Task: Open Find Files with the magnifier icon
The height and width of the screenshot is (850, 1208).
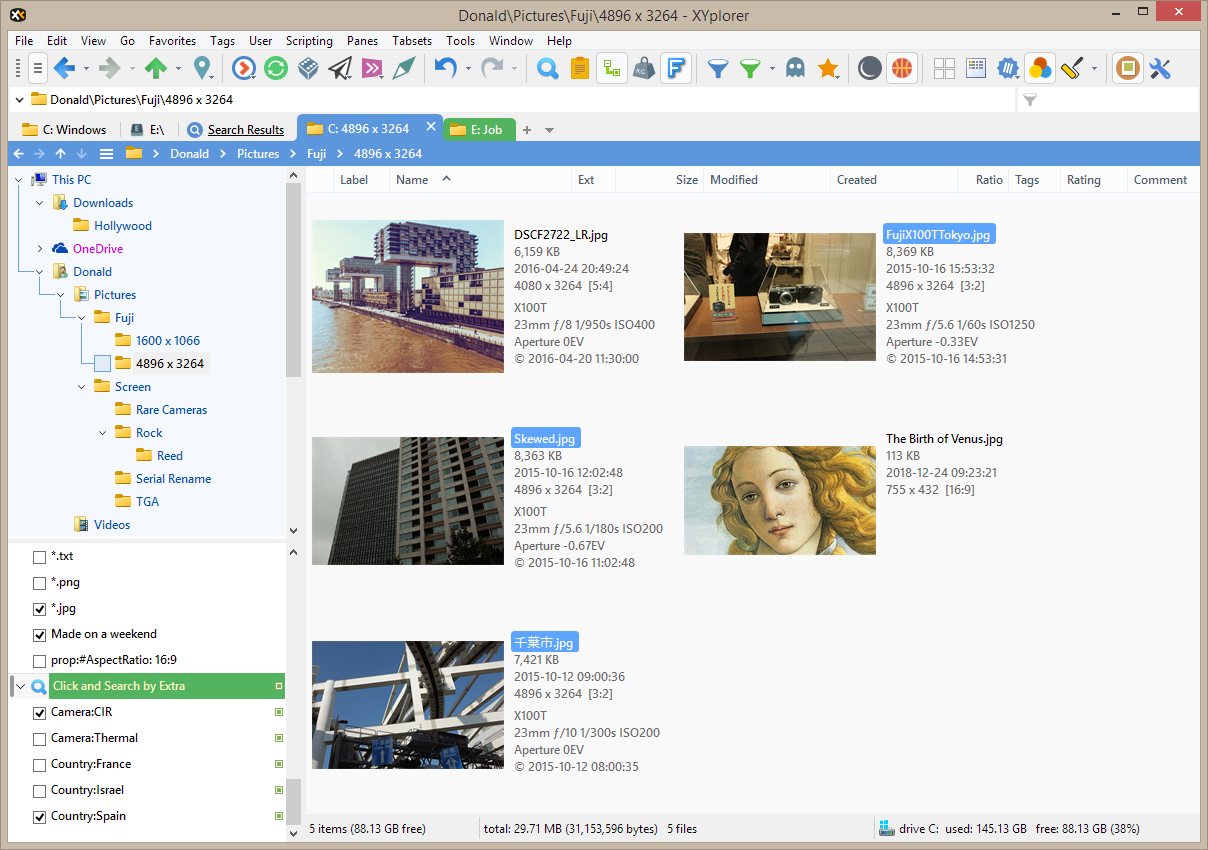Action: click(x=547, y=68)
